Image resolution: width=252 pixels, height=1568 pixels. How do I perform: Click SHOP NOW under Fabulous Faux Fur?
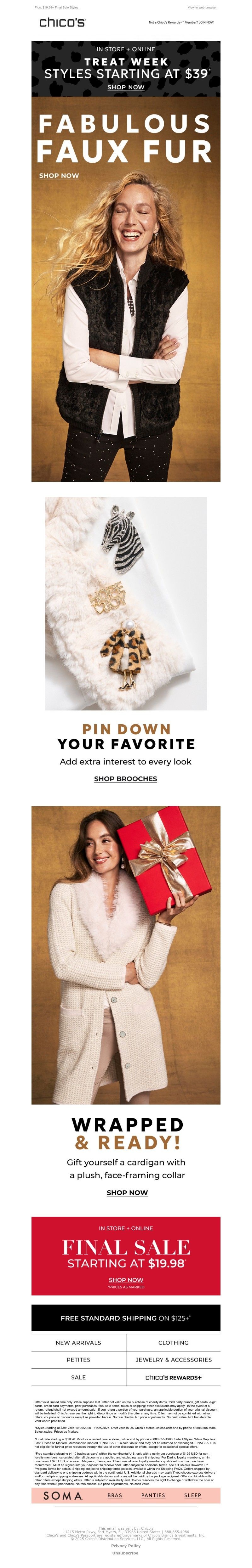click(59, 175)
